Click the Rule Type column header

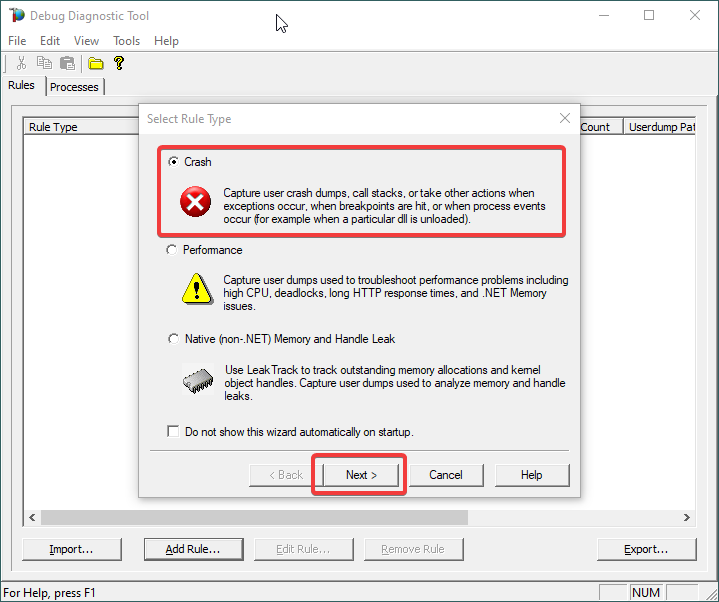point(53,127)
